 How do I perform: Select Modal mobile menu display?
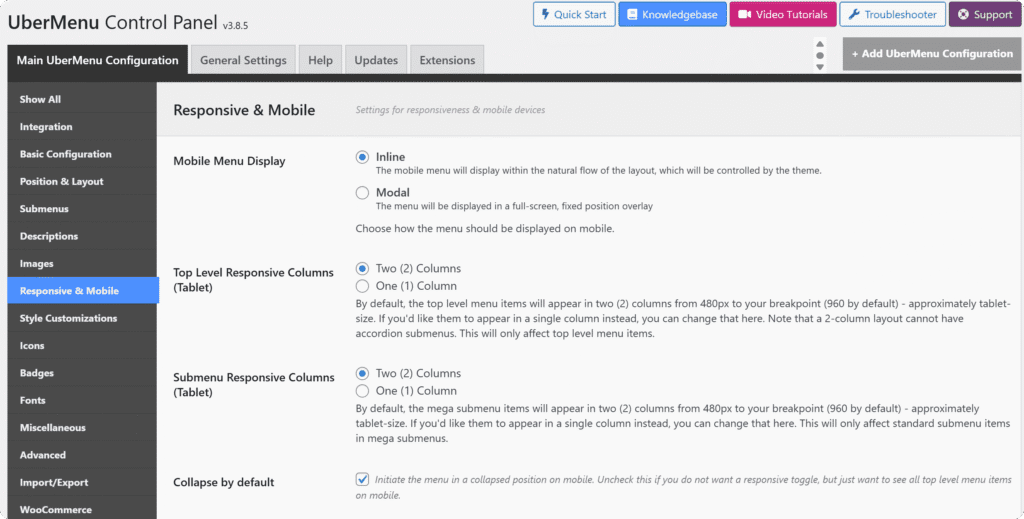362,193
